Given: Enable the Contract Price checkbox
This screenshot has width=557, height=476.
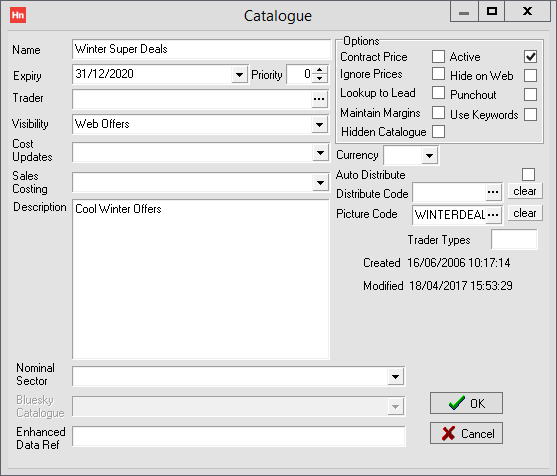Looking at the screenshot, I should pyautogui.click(x=438, y=56).
